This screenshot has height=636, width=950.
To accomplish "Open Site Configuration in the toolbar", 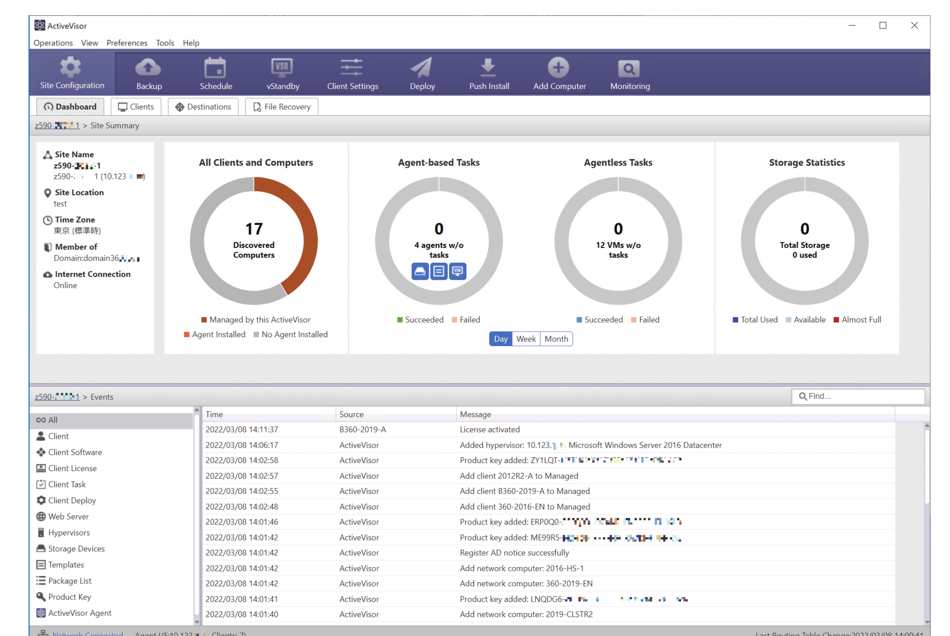I will coord(71,73).
